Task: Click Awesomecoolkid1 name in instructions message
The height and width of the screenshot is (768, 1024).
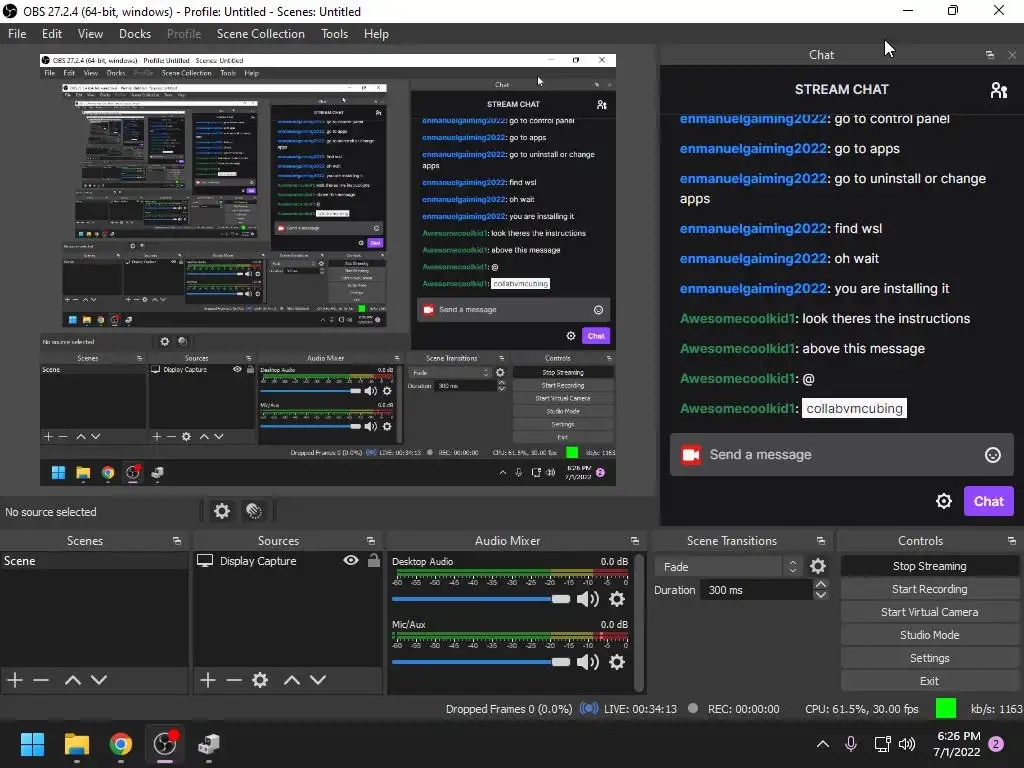Action: 737,318
